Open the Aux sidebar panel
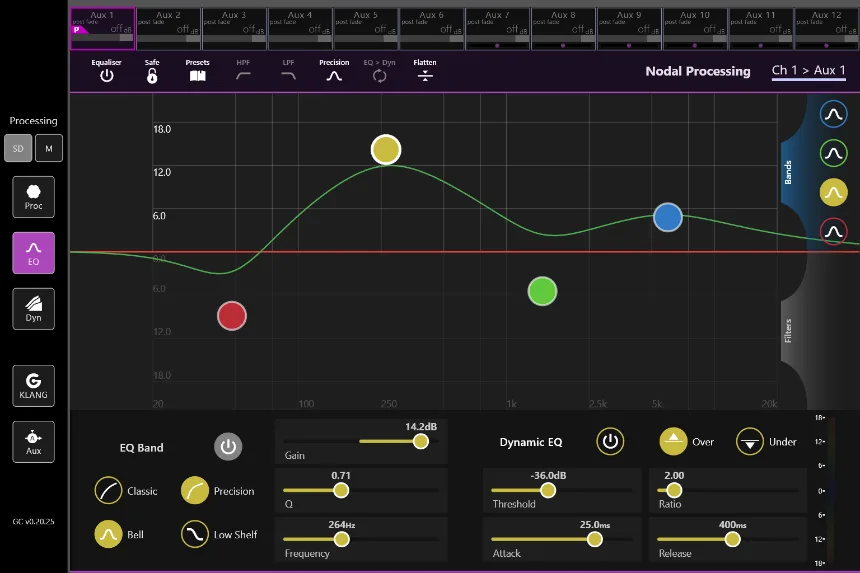 click(33, 442)
